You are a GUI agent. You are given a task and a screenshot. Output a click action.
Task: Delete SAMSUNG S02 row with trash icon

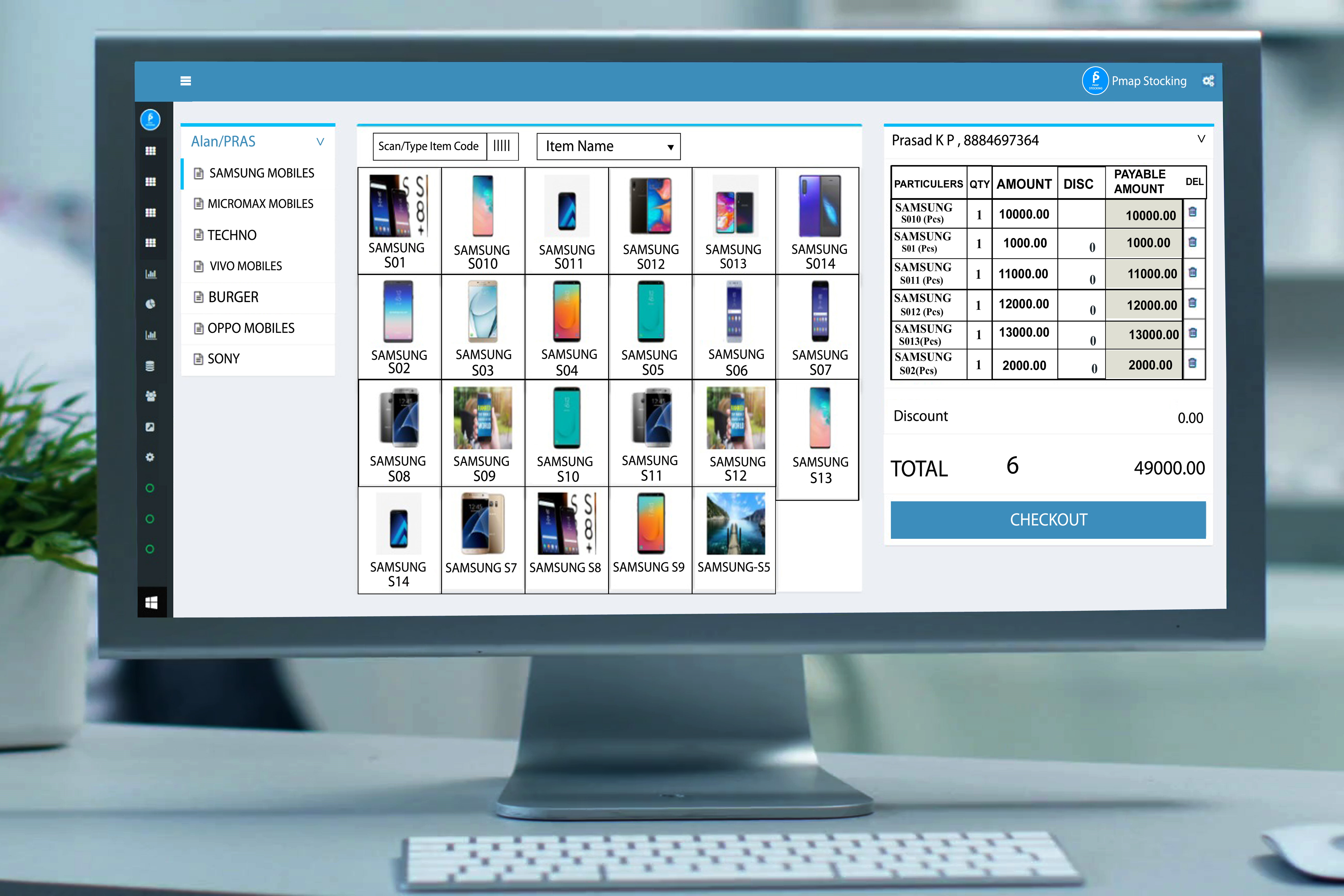coord(1193,363)
